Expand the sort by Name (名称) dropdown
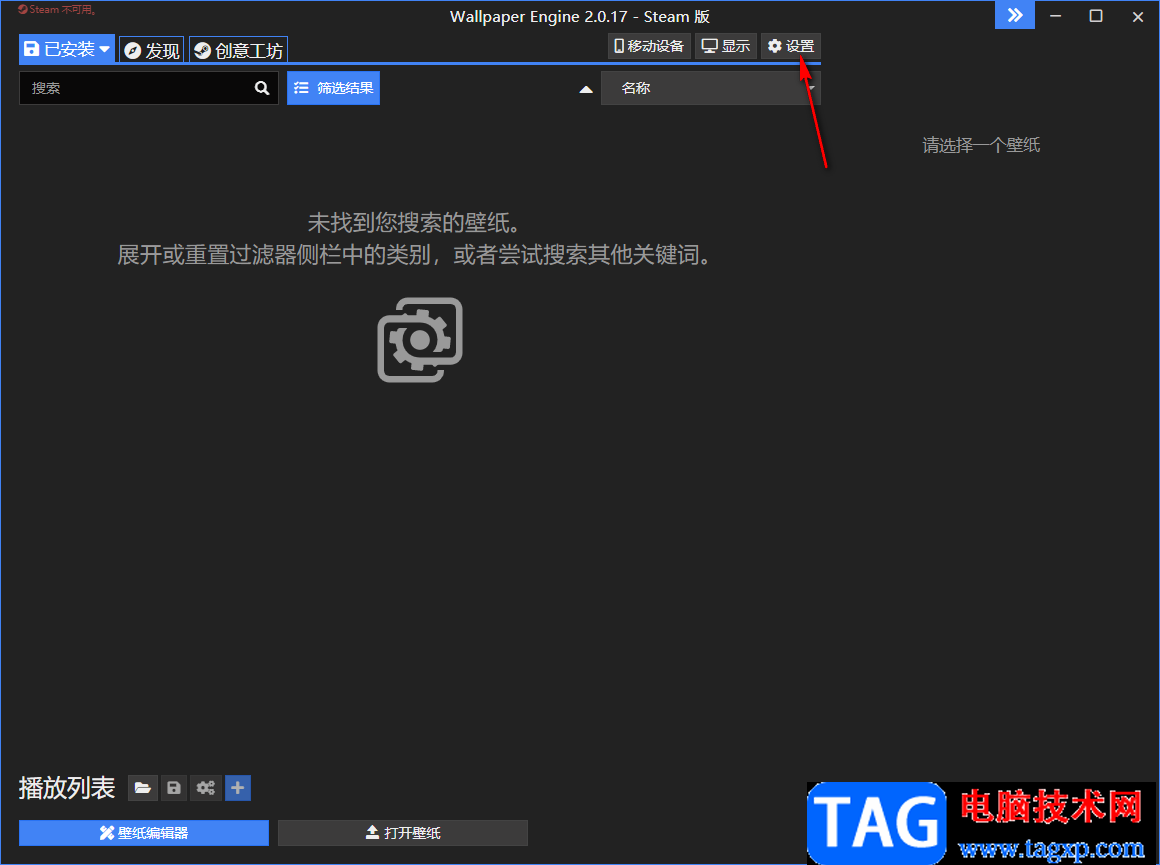Image resolution: width=1160 pixels, height=865 pixels. click(x=710, y=88)
